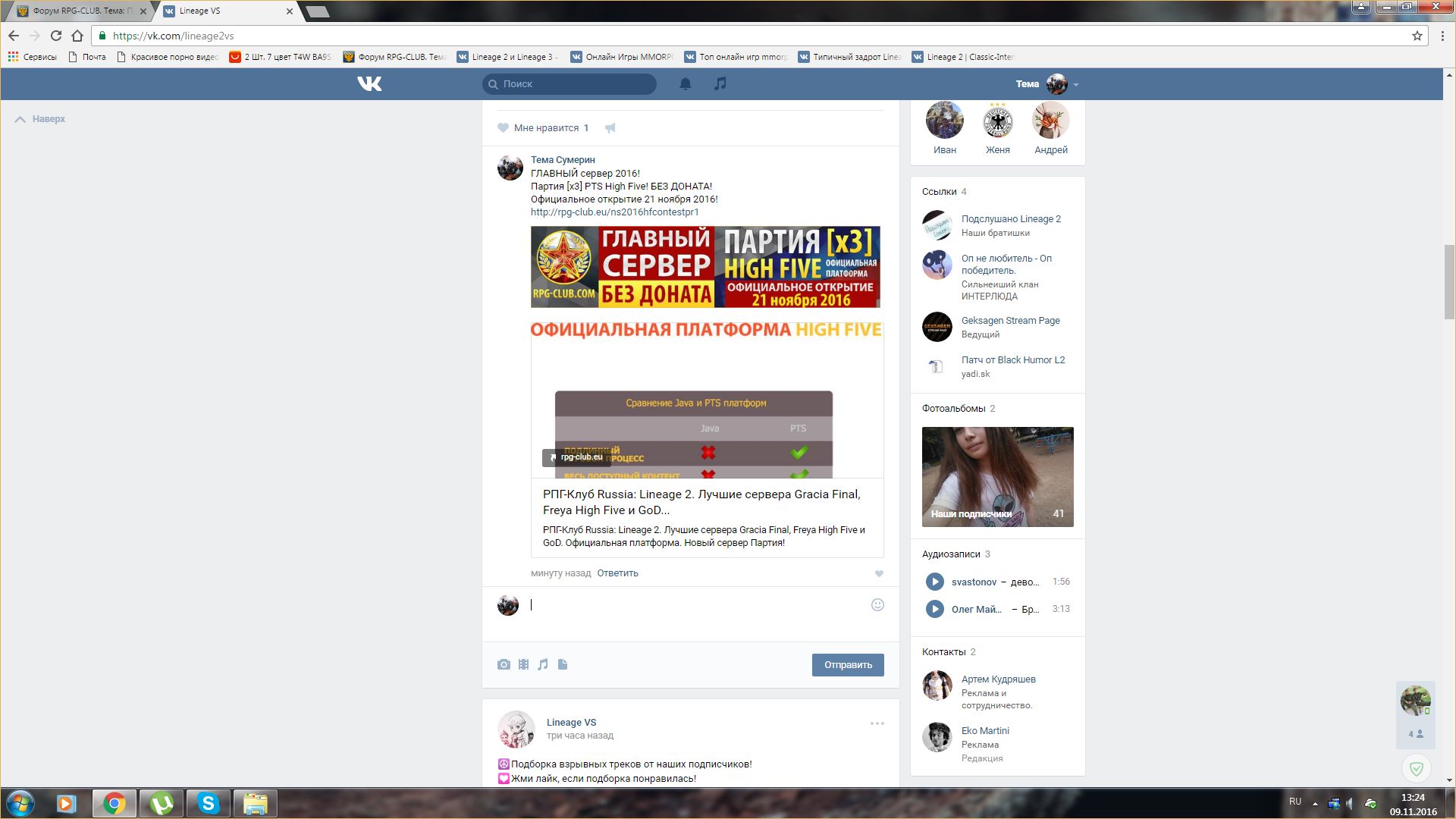Like the post via Мне нравится heart
This screenshot has width=1456, height=819.
click(x=504, y=128)
